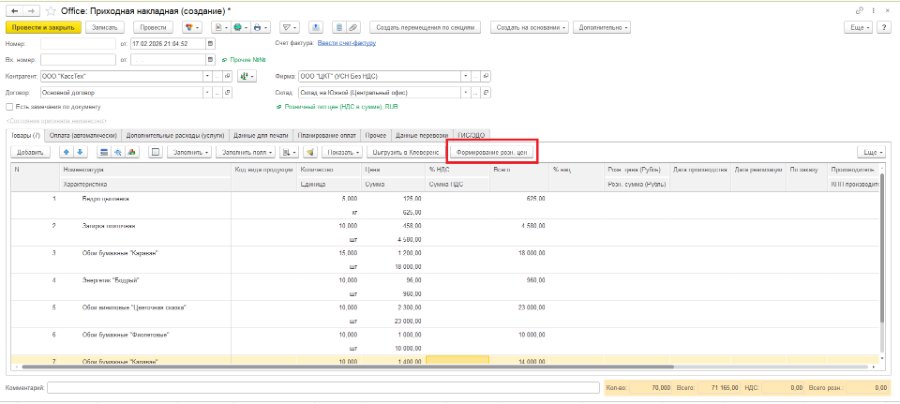Click into the "Комментарий" input field
The image size is (900, 404).
click(323, 389)
